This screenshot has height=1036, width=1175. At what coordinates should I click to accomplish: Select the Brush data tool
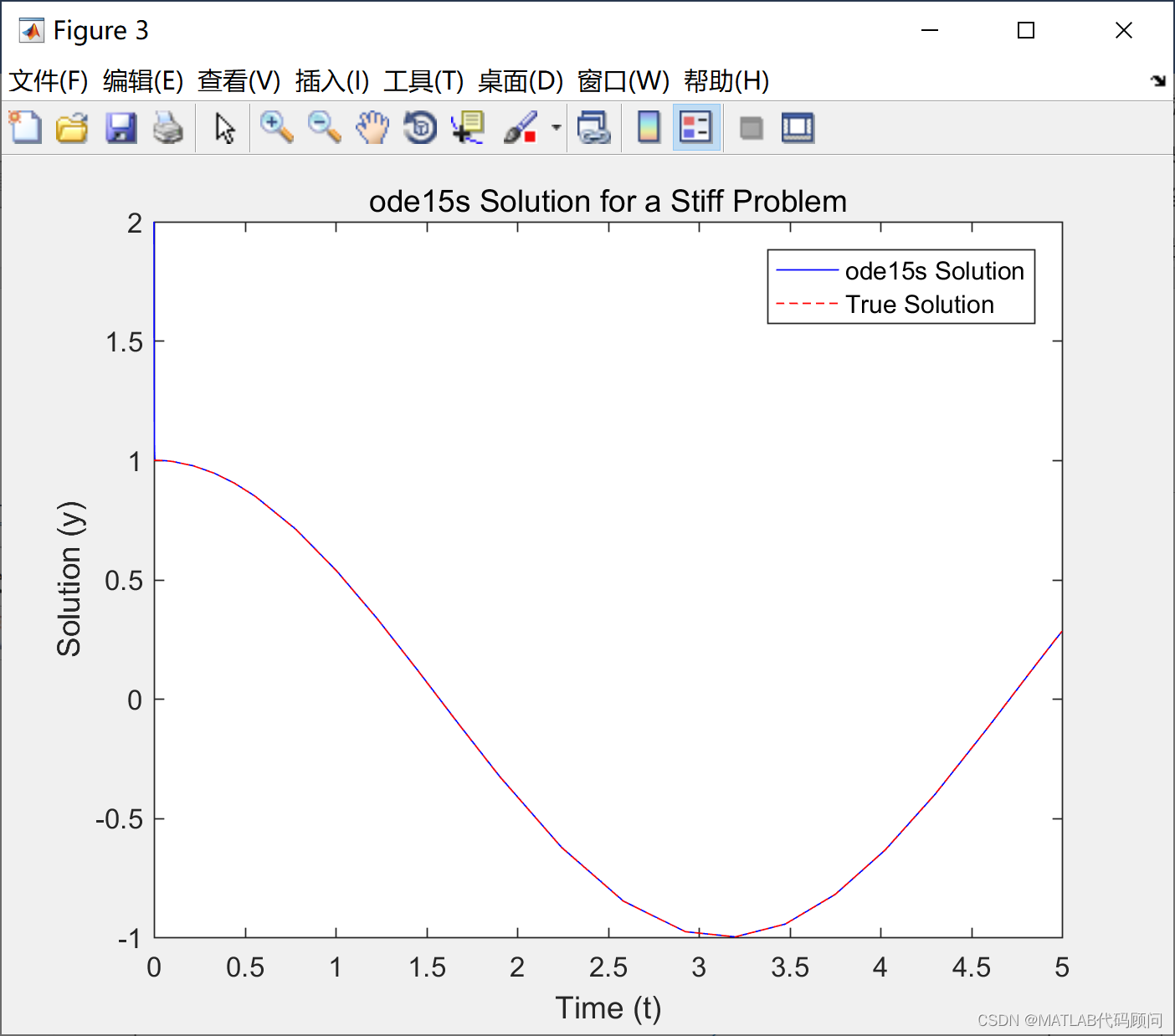point(521,128)
